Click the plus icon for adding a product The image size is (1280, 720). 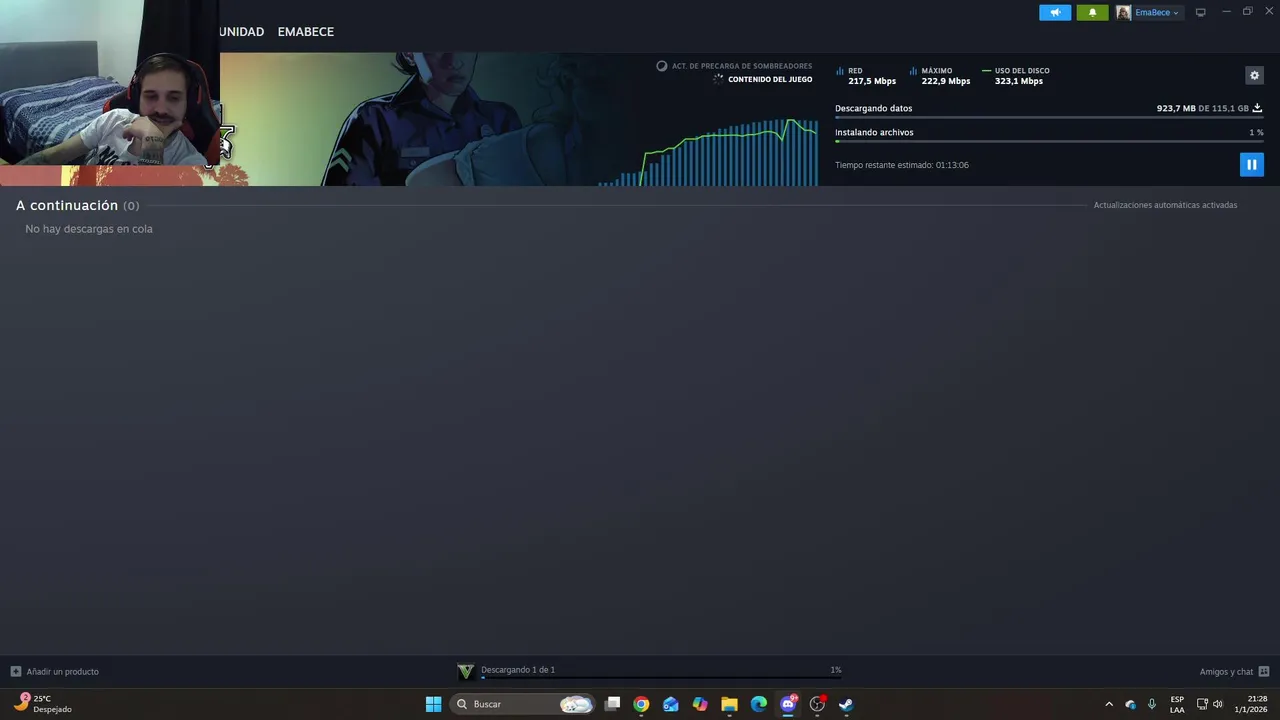[x=15, y=672]
